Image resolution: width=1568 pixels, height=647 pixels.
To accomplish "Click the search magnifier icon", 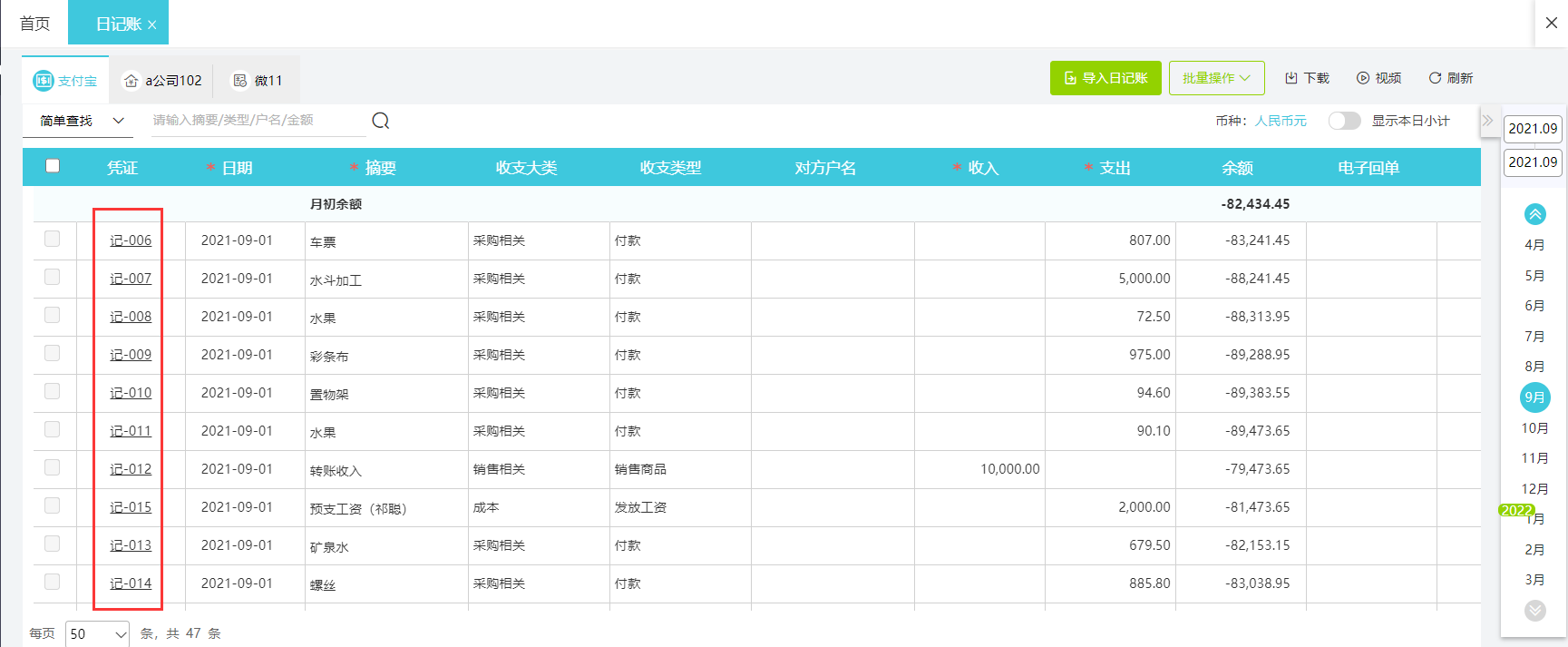I will [381, 121].
